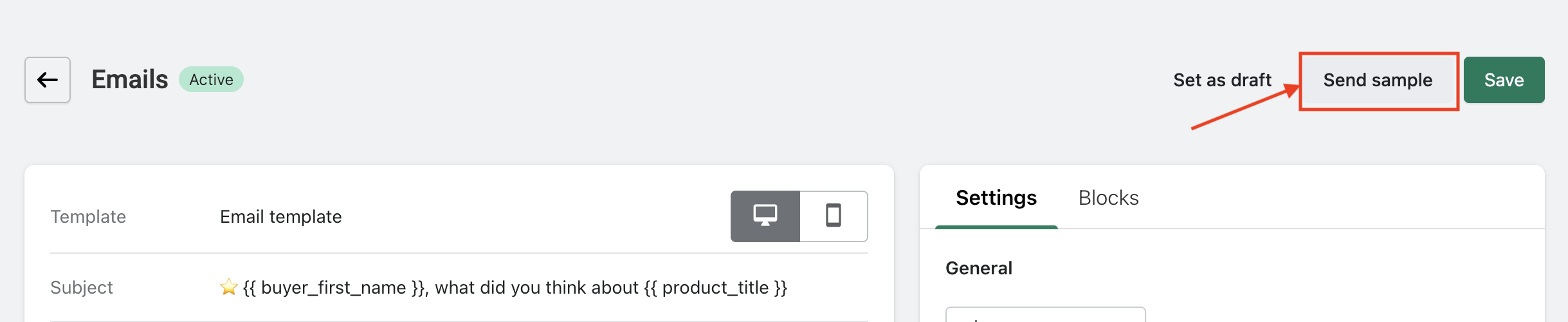Save the email changes
The width and height of the screenshot is (1568, 322).
[x=1504, y=80]
